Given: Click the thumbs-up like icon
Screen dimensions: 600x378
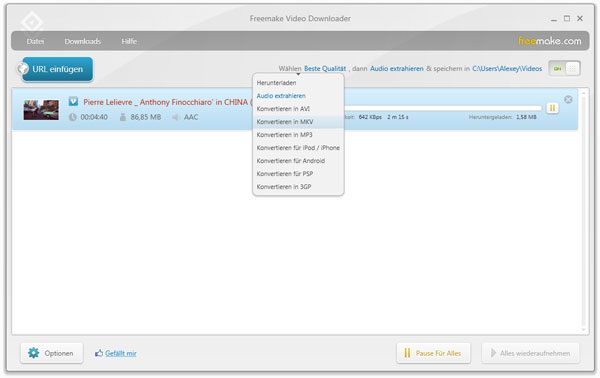Looking at the screenshot, I should 99,353.
